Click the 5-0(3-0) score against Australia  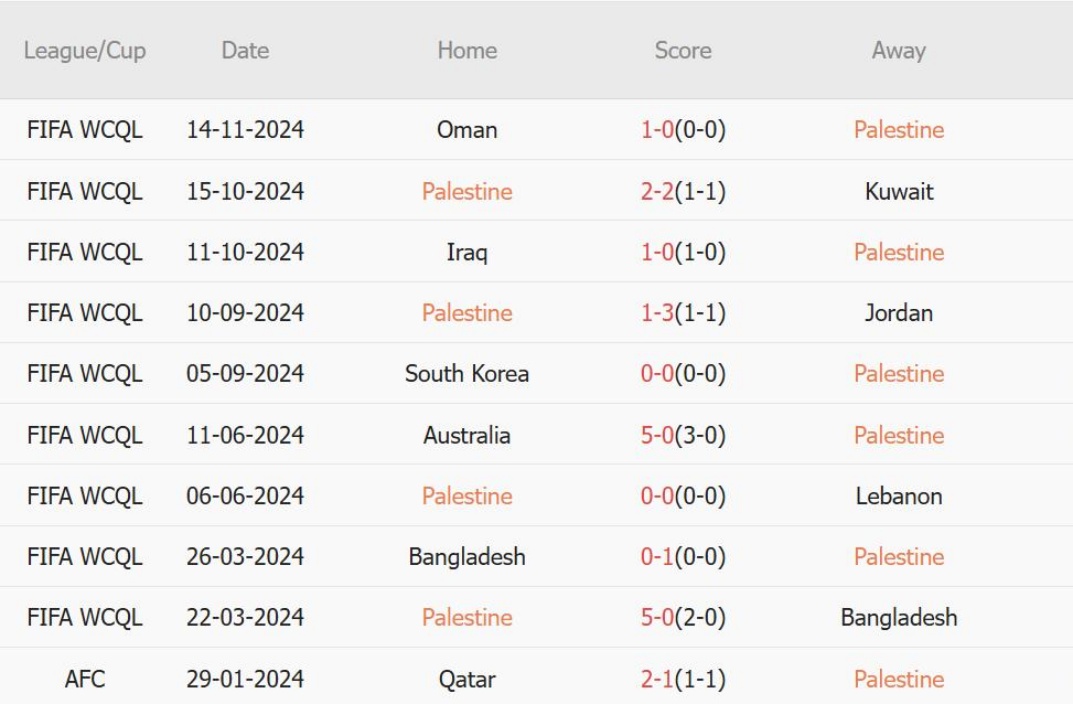point(683,435)
